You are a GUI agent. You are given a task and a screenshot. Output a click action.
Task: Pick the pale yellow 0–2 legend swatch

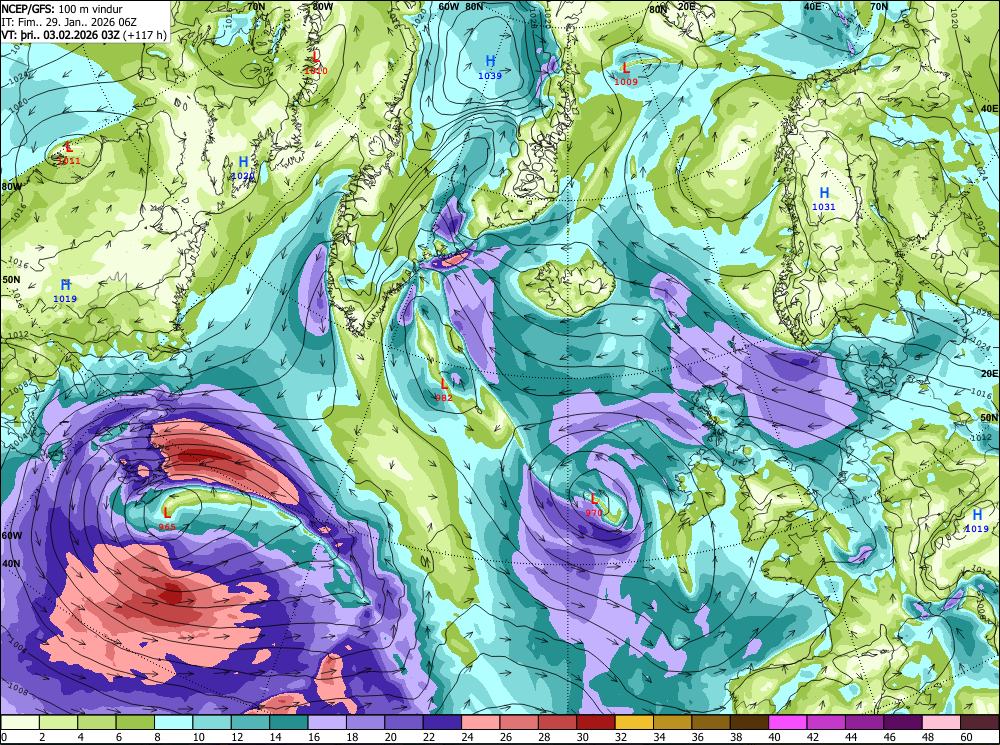(20, 722)
